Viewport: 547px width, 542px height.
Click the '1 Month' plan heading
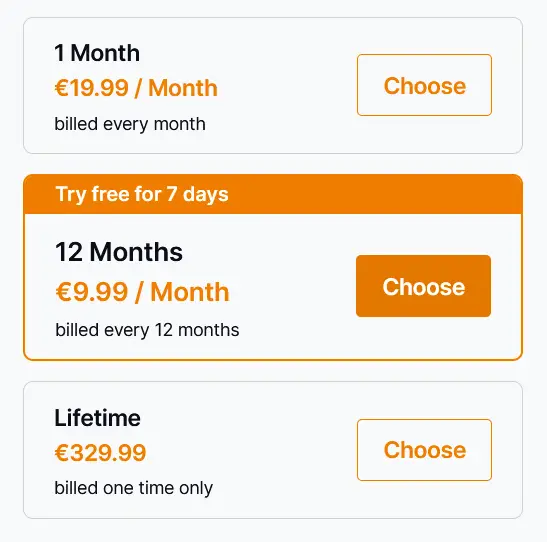97,53
